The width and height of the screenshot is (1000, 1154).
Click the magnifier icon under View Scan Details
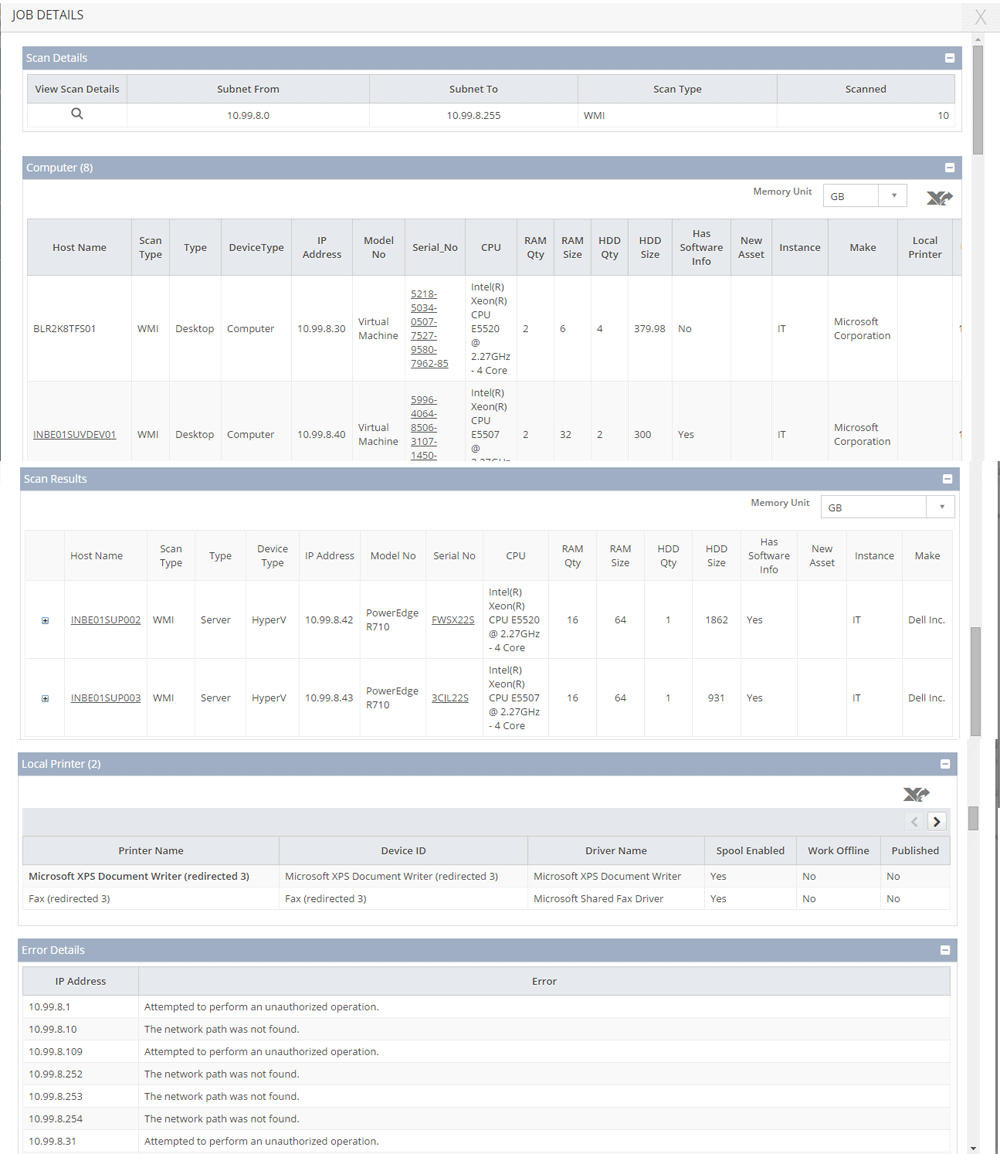tap(77, 114)
